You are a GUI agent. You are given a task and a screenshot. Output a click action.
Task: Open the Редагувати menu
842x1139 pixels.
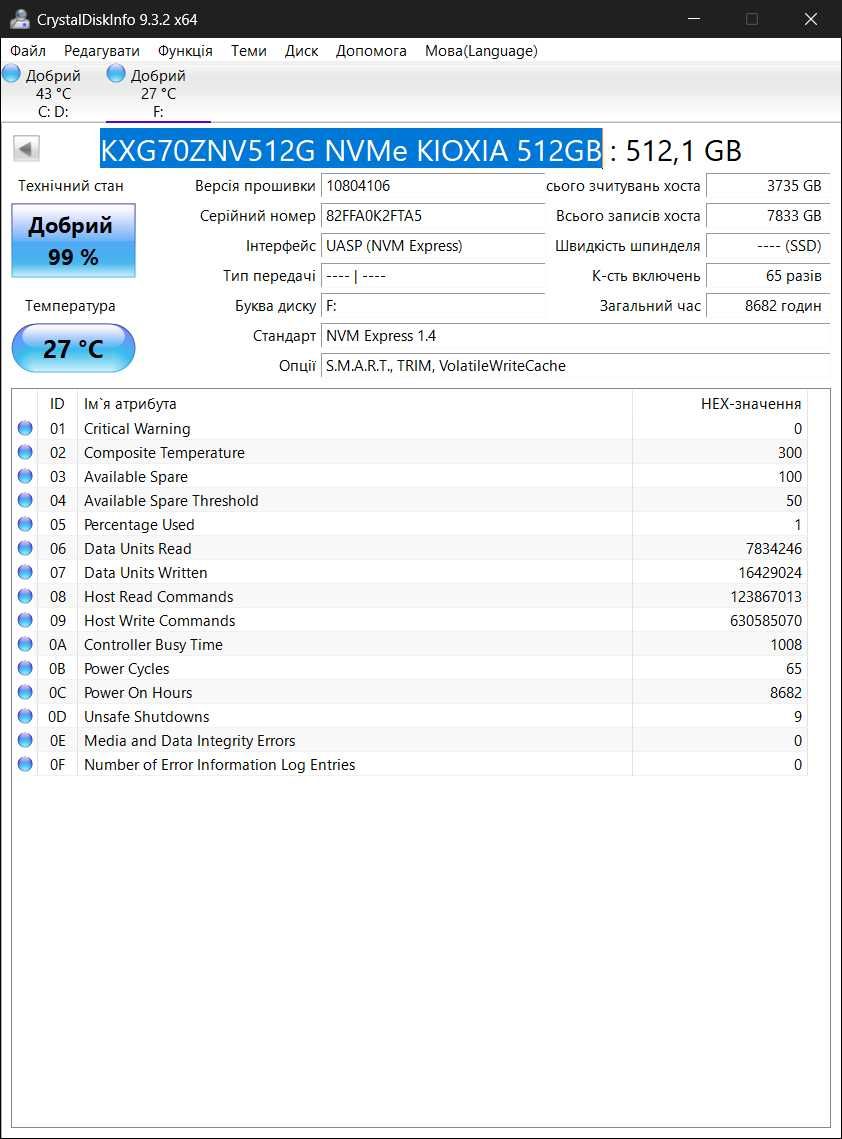(102, 51)
